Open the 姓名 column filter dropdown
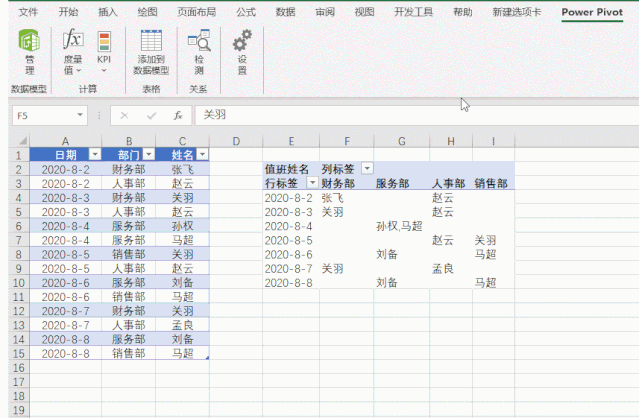Image resolution: width=639 pixels, height=418 pixels. click(x=203, y=154)
